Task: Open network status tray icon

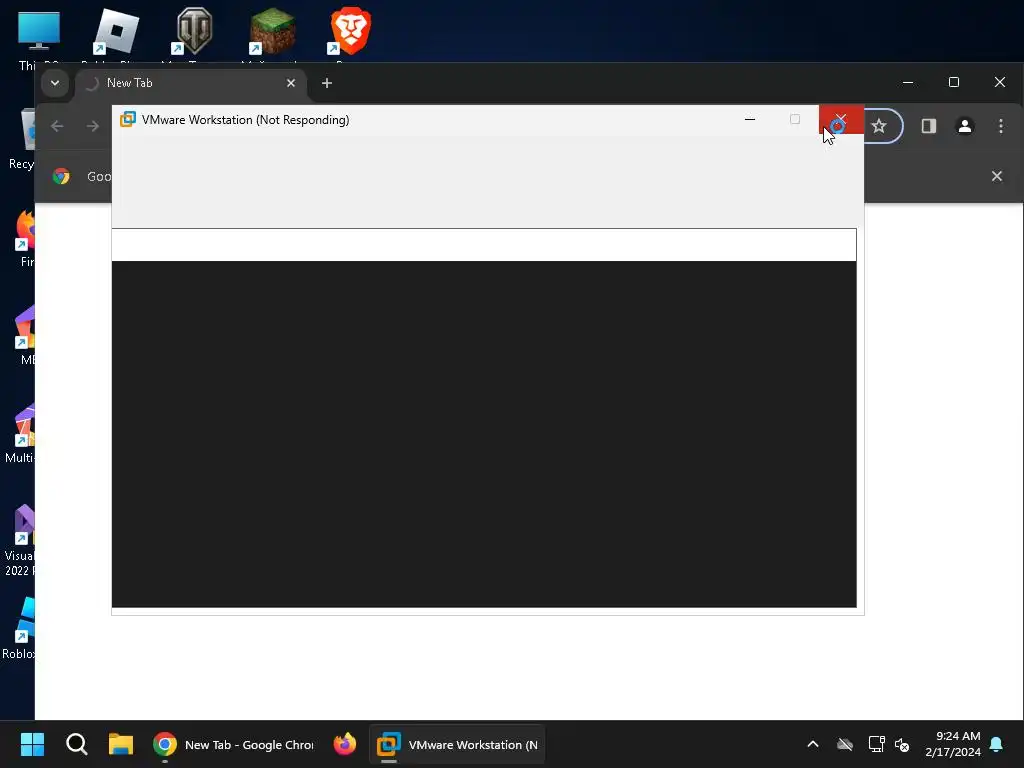Action: [x=876, y=744]
